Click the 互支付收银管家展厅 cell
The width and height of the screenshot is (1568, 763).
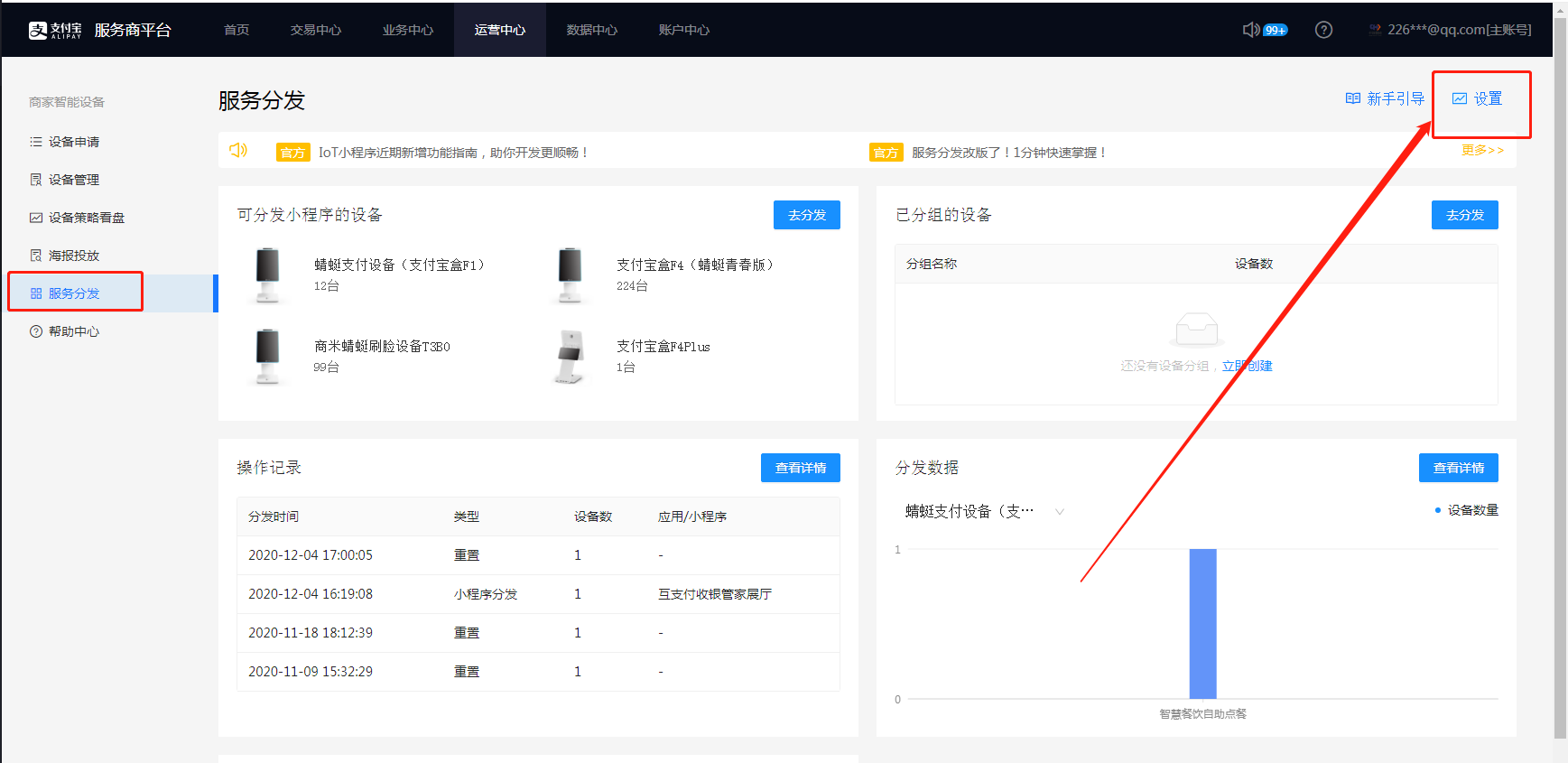click(715, 594)
